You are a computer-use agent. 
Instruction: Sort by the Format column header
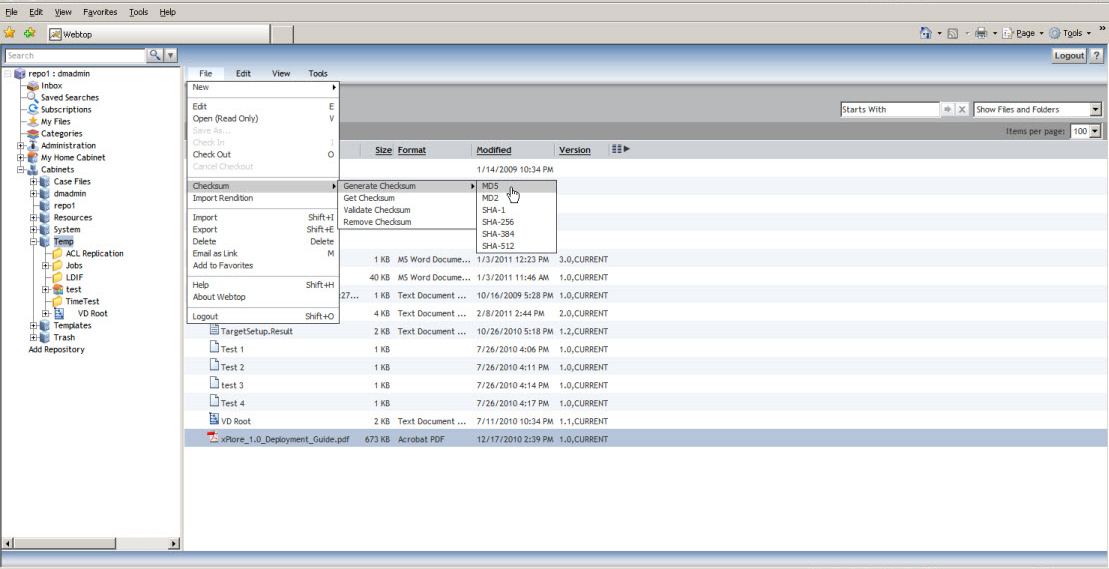click(x=412, y=150)
